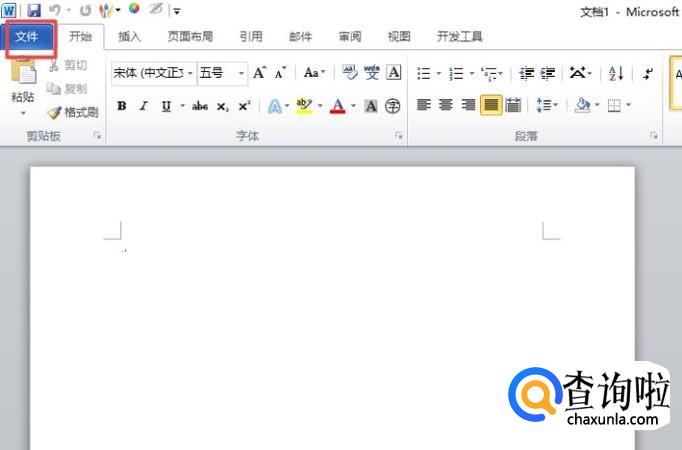Click the shading paint bucket icon
The width and height of the screenshot is (682, 450).
582,105
